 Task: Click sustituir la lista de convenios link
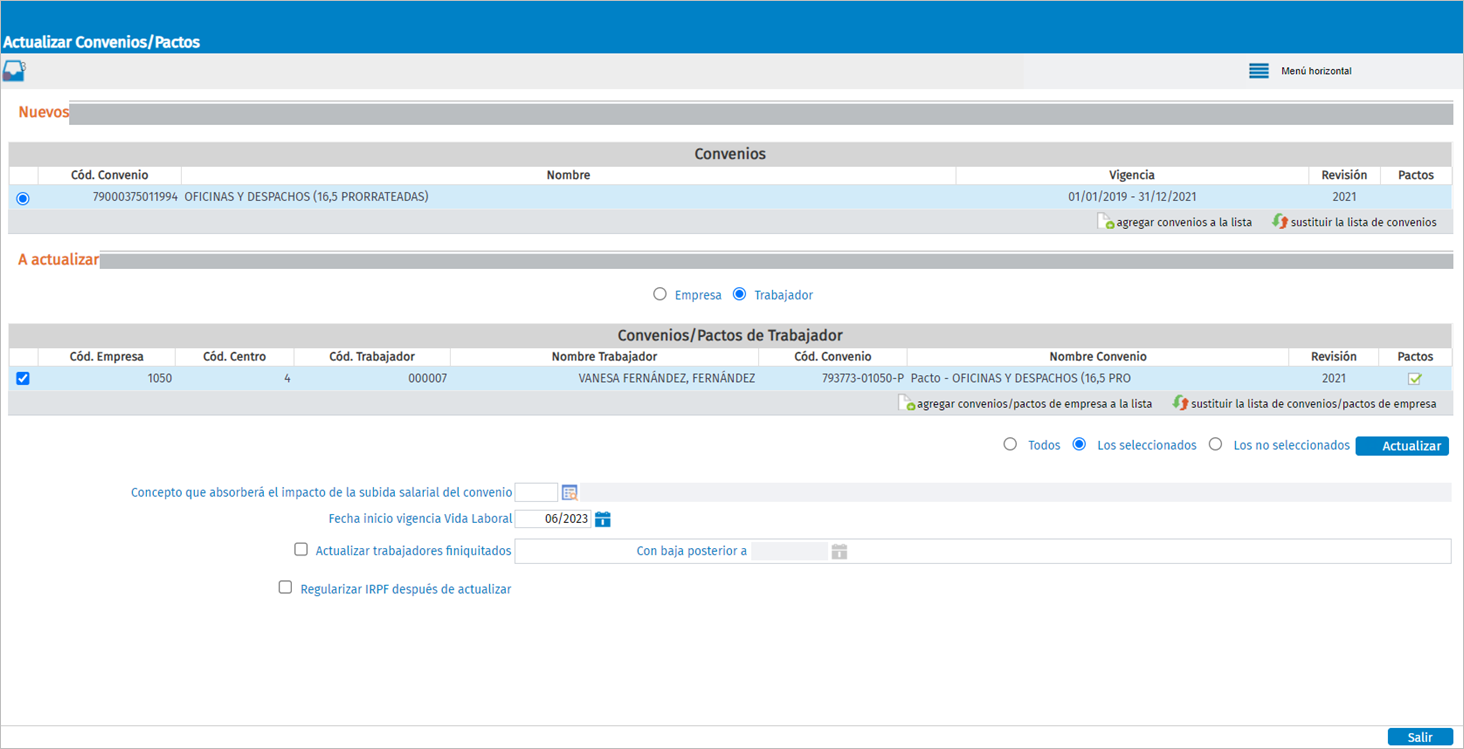(x=1364, y=223)
